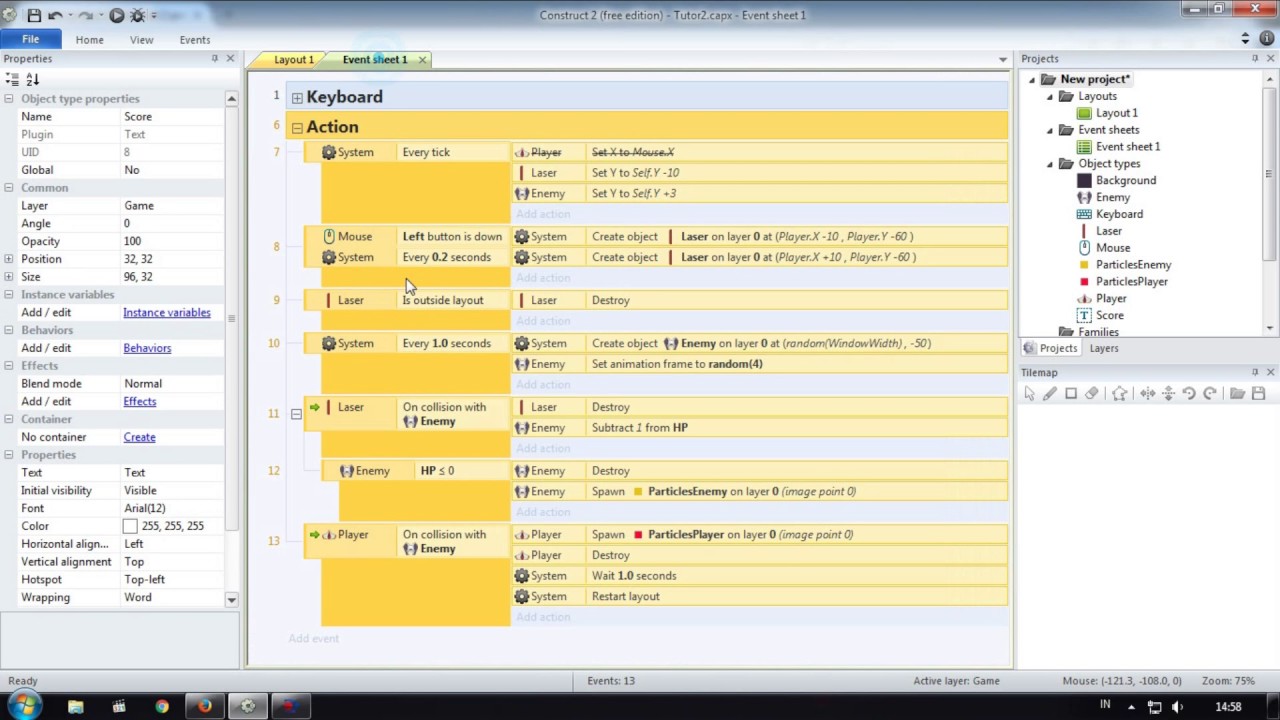This screenshot has height=720, width=1280.
Task: Open the undo history dropdown arrow
Action: pos(70,15)
